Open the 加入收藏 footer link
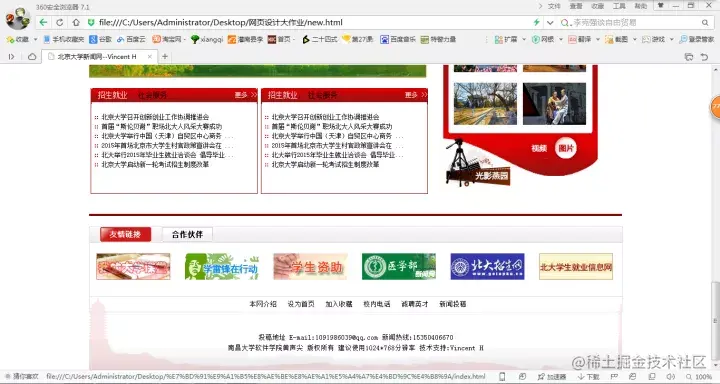Screen dimensions: 720x384 coord(339,304)
